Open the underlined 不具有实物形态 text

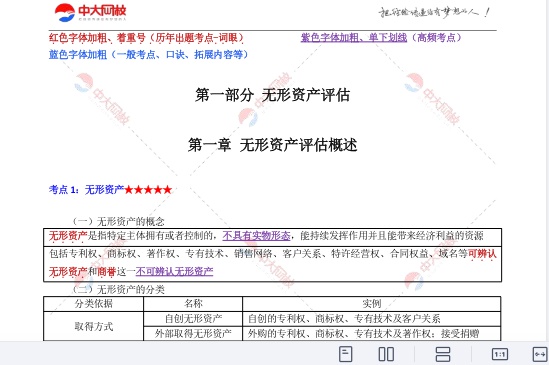(256, 236)
